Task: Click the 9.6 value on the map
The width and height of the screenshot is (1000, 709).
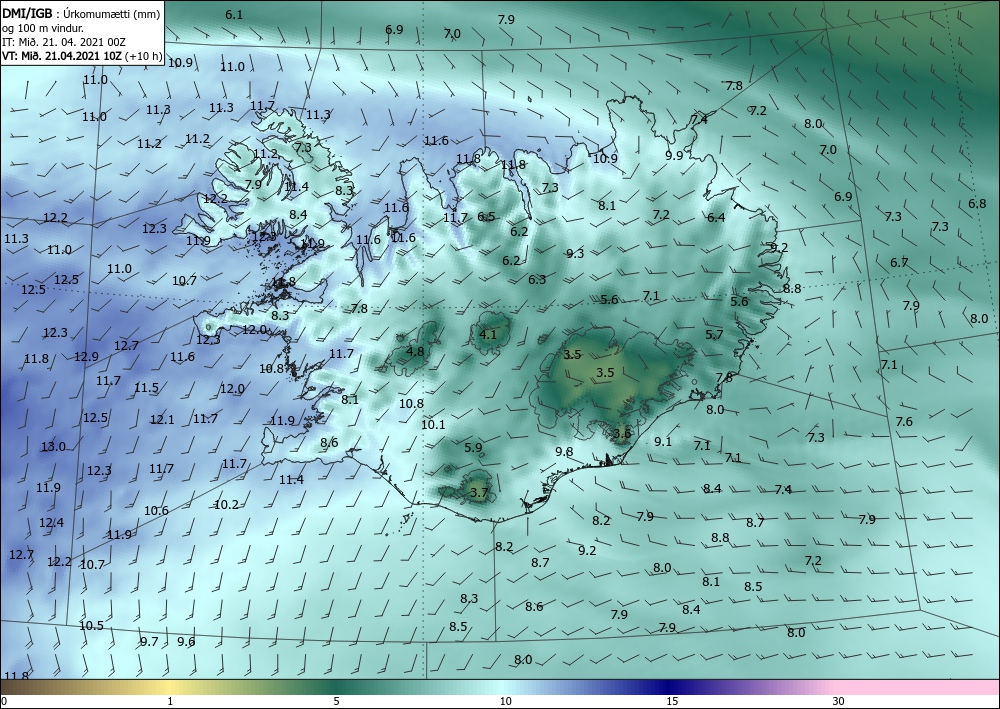Action: pyautogui.click(x=186, y=641)
